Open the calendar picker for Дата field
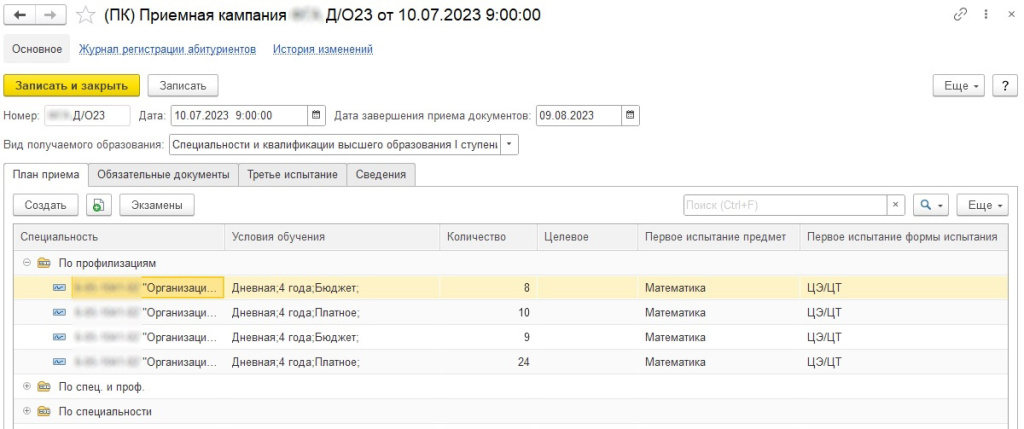This screenshot has width=1024, height=429. pyautogui.click(x=316, y=115)
